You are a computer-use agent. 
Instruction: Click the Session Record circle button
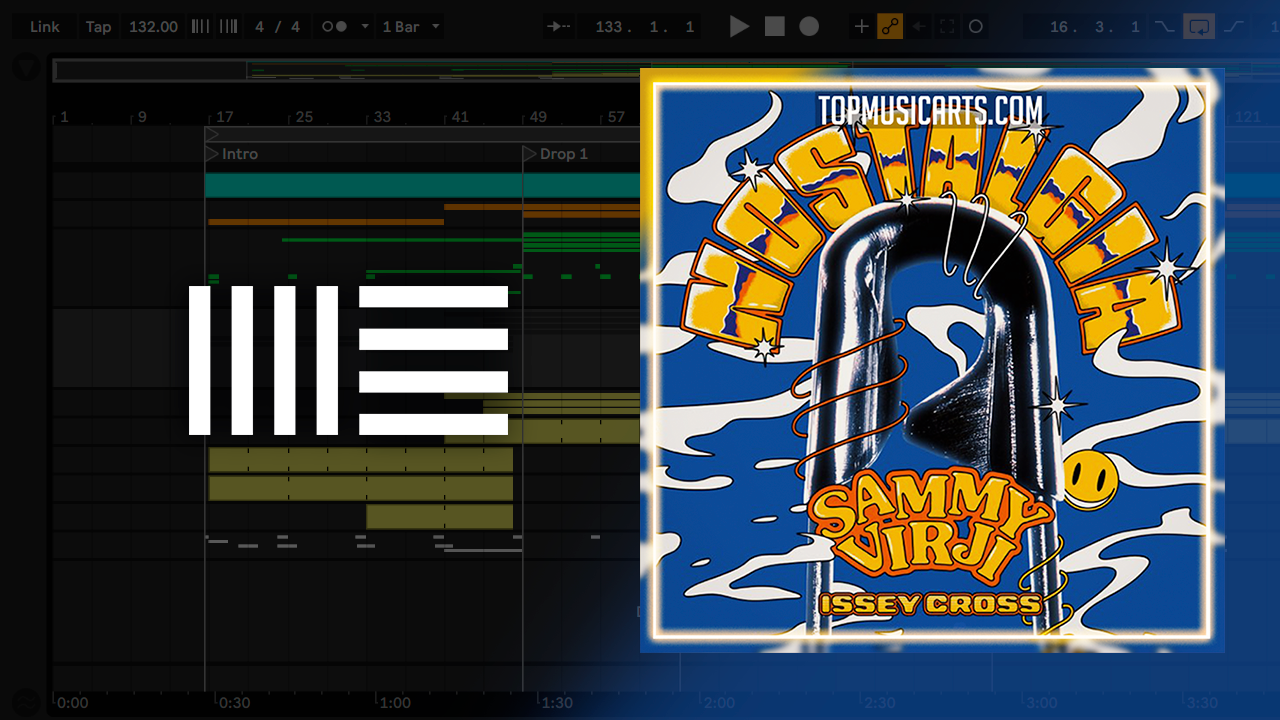pos(976,27)
